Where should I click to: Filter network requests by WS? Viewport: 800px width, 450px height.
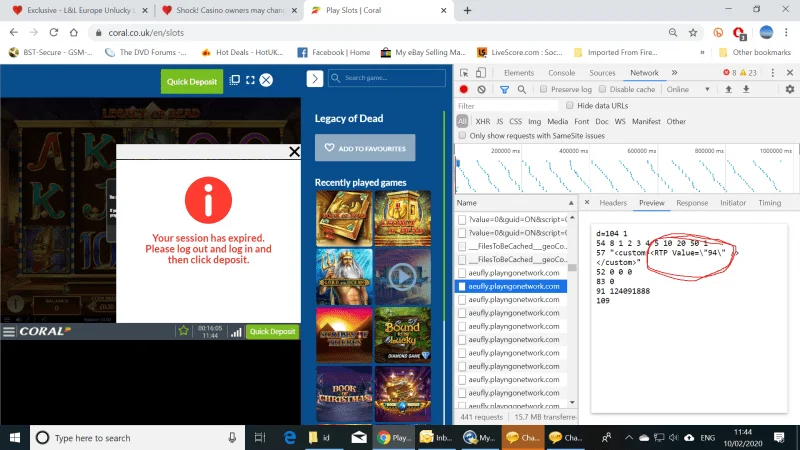point(620,121)
